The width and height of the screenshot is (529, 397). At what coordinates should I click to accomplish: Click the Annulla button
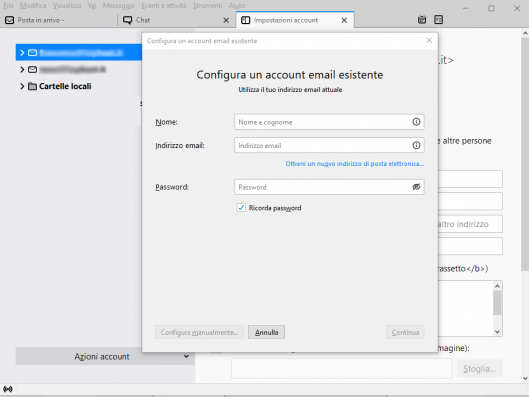(266, 332)
